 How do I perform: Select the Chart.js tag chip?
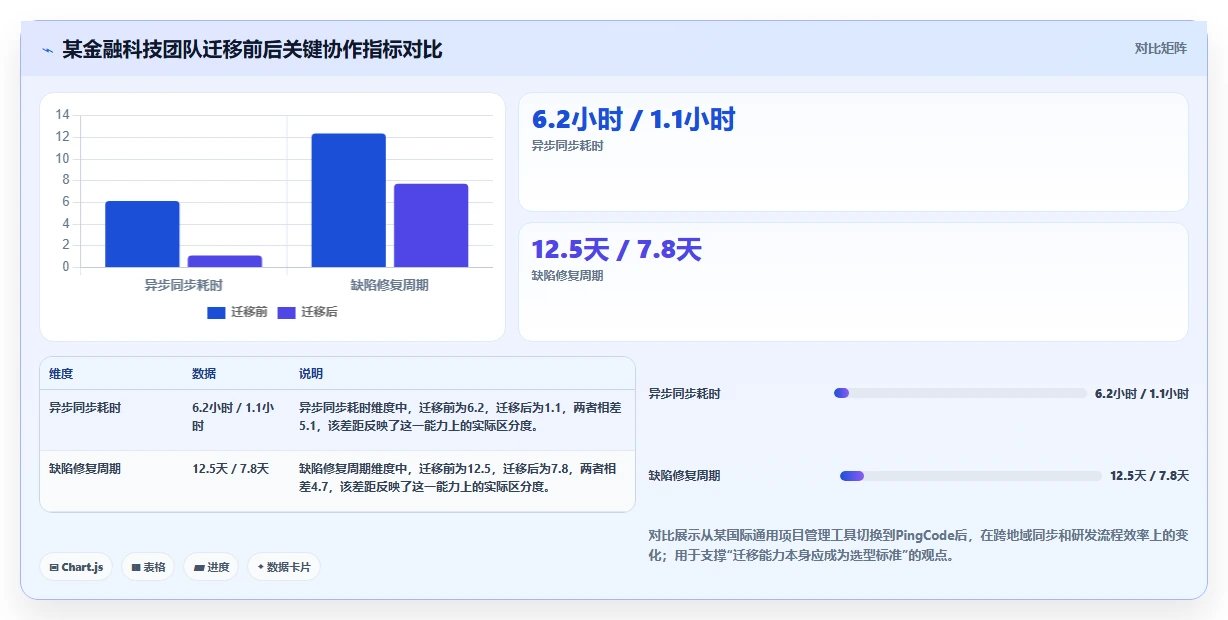pos(77,567)
